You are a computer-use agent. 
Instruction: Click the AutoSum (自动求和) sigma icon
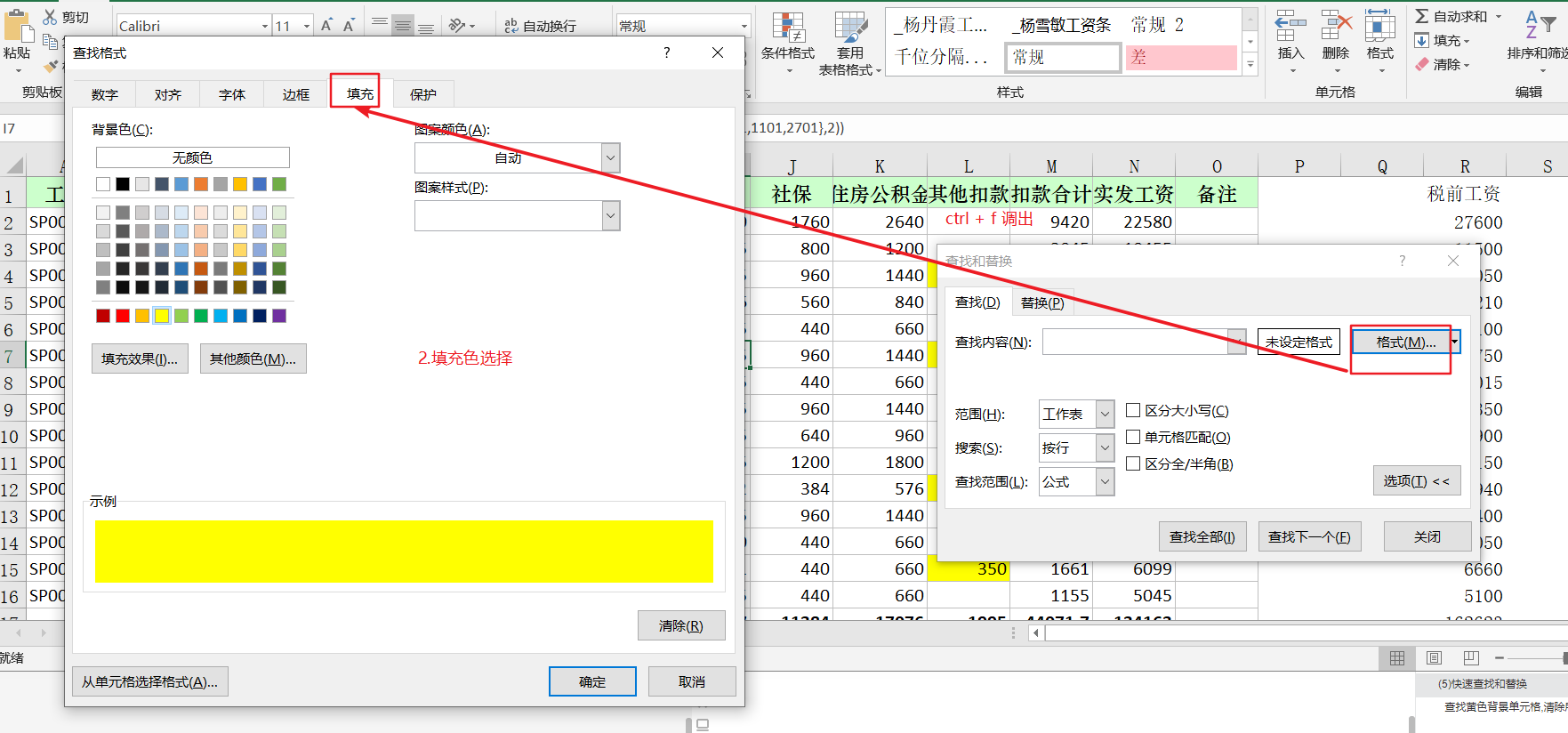[x=1422, y=16]
